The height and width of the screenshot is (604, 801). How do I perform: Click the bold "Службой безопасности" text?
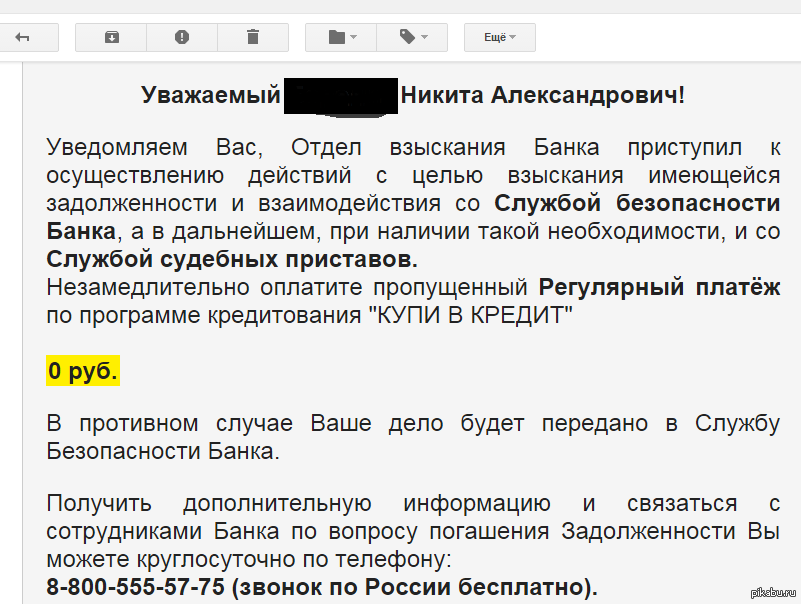click(x=637, y=203)
